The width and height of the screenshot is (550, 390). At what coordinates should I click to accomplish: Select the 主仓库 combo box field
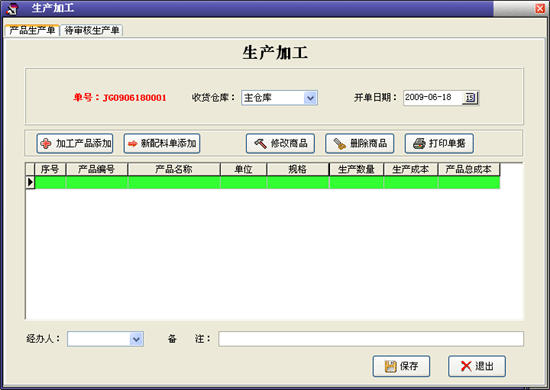[279, 98]
